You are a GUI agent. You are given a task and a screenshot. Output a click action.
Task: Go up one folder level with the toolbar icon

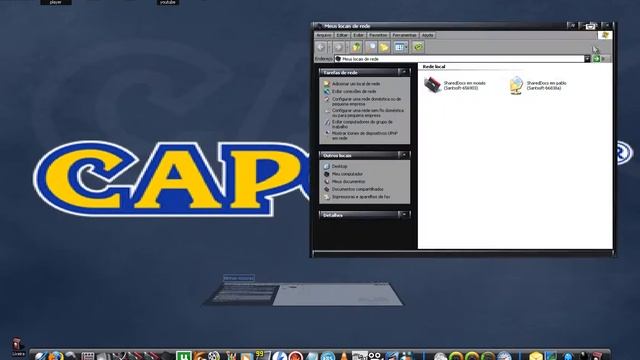(356, 47)
